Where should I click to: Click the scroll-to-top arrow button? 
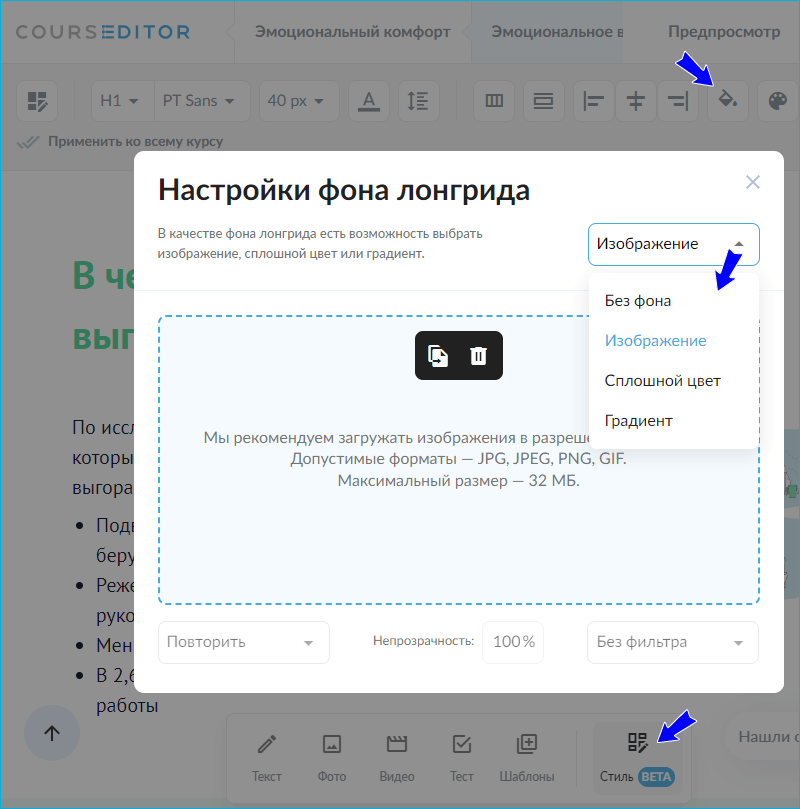tap(51, 733)
